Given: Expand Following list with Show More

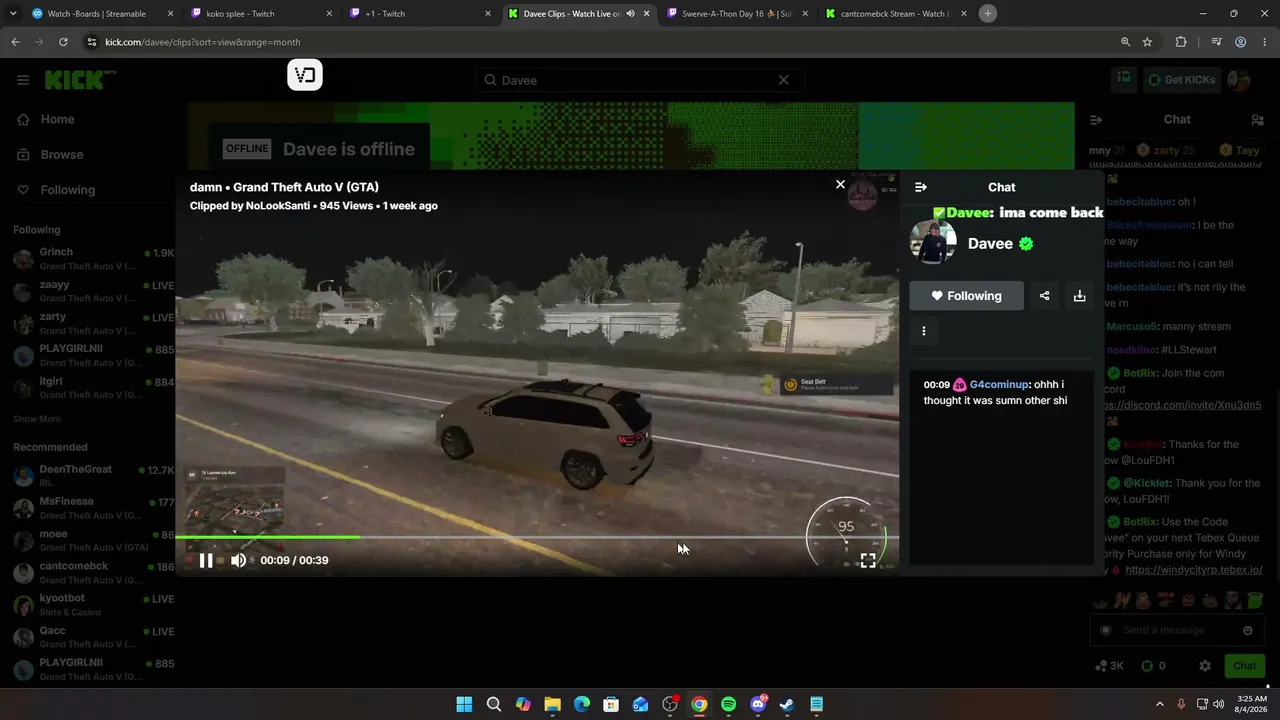Looking at the screenshot, I should click(x=37, y=419).
